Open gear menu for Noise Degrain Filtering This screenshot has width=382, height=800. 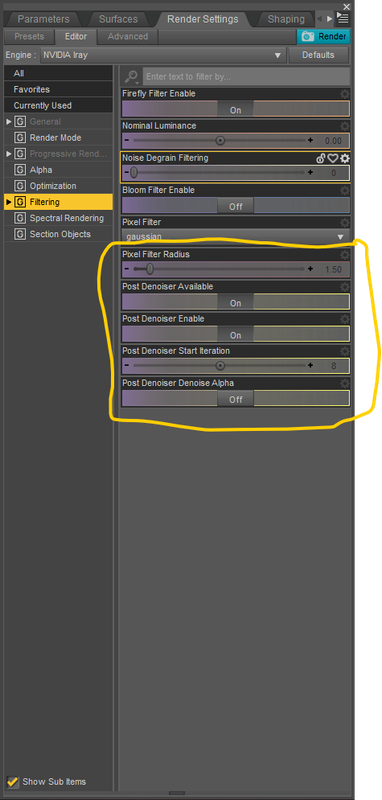point(345,158)
